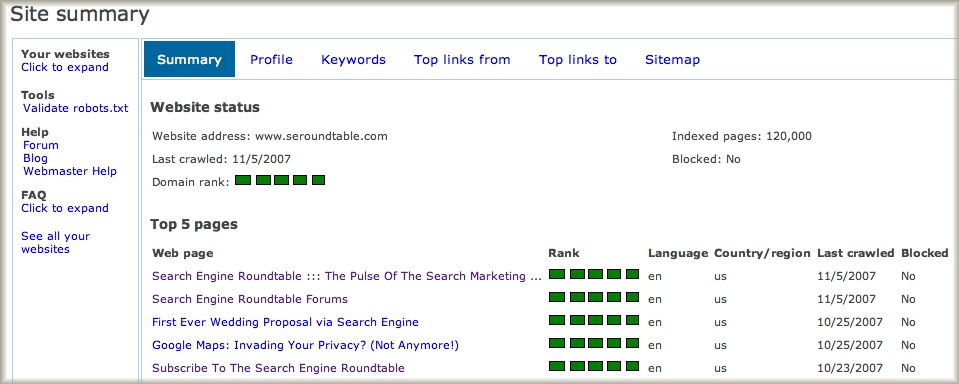Select 'Indexed pages: 120,000' text

tap(742, 136)
